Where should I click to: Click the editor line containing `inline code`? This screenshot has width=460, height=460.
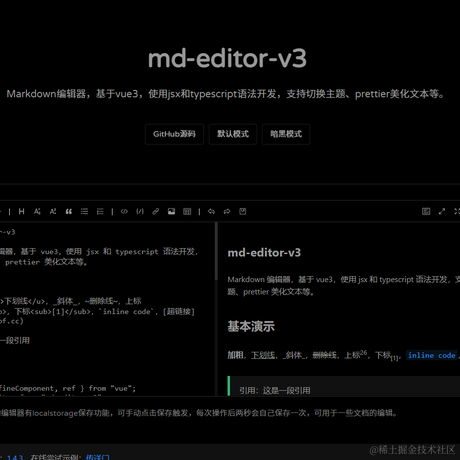tap(97, 312)
